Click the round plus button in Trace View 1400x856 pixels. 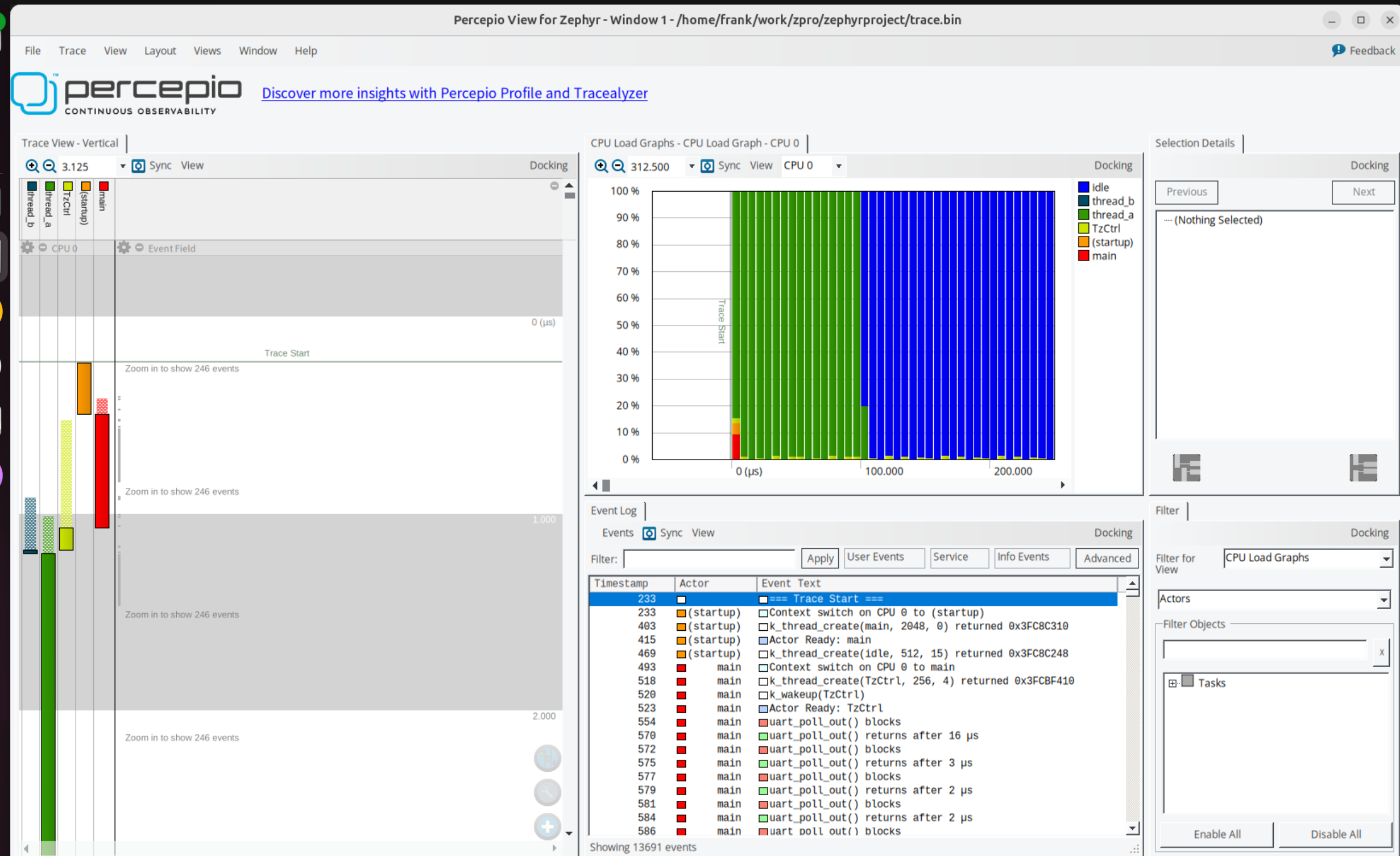tap(548, 826)
